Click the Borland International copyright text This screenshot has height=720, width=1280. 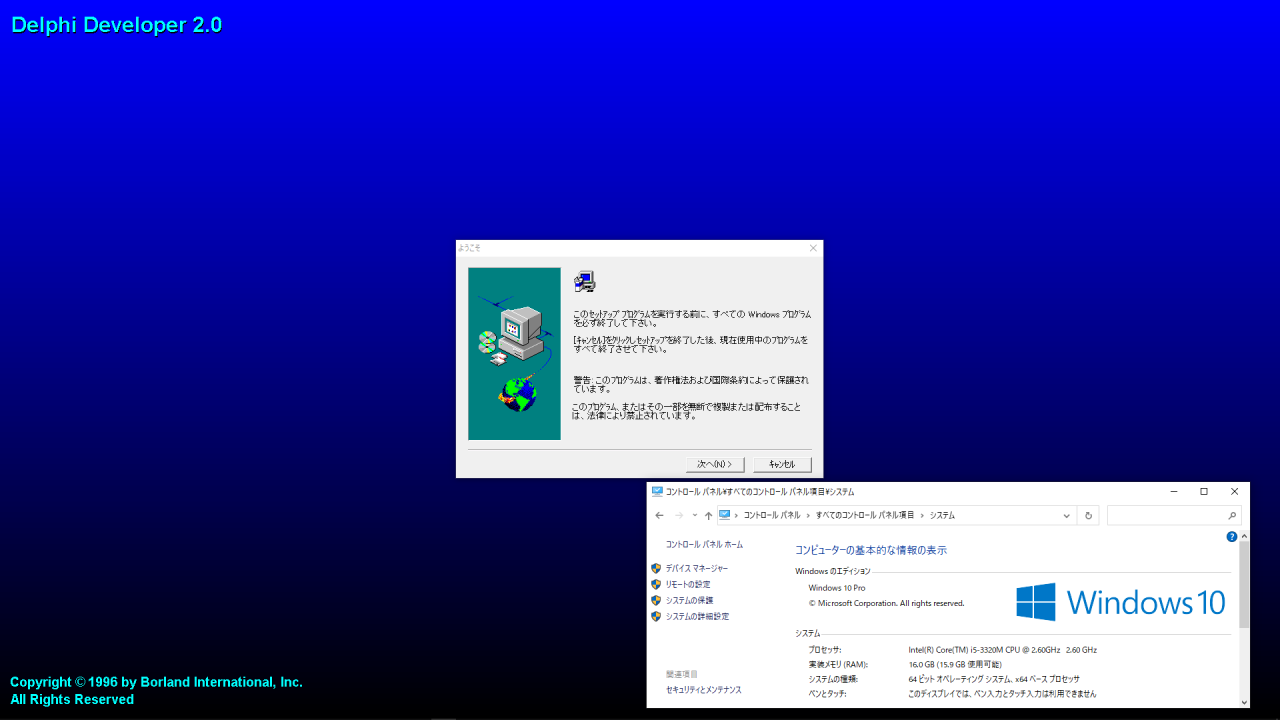pos(156,690)
